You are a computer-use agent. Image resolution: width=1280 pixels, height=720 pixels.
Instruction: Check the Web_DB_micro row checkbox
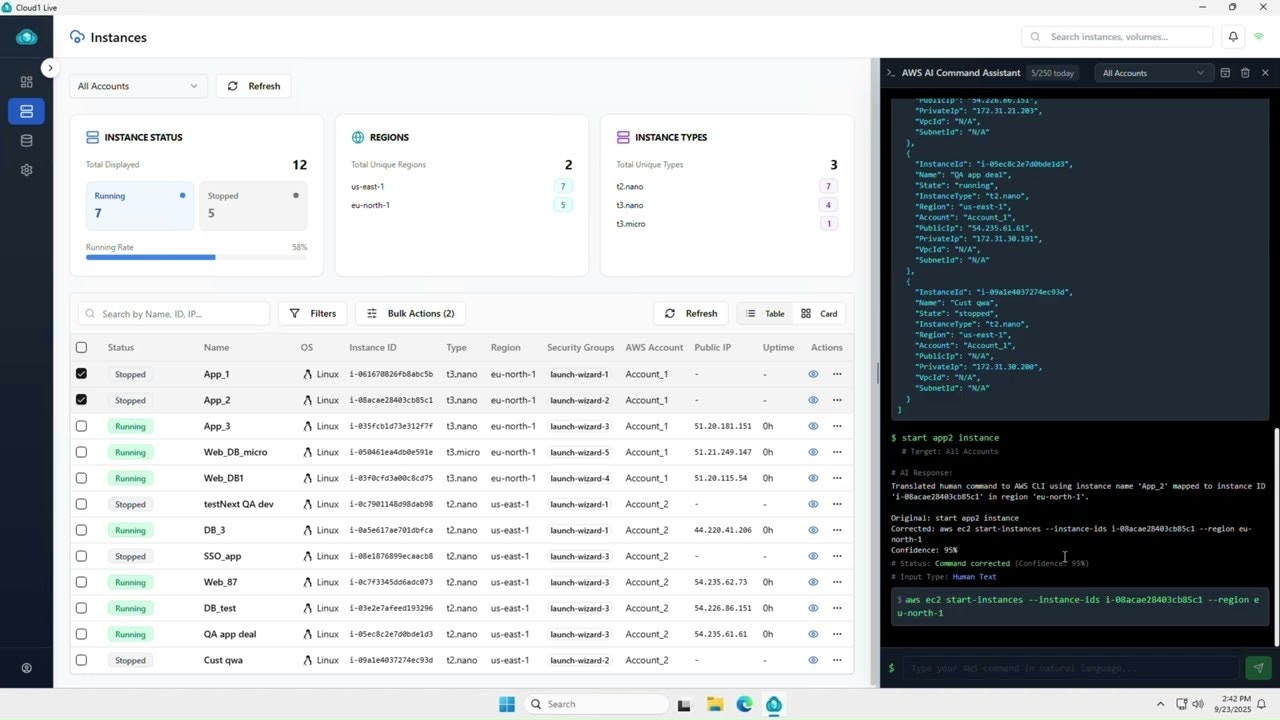pos(81,452)
